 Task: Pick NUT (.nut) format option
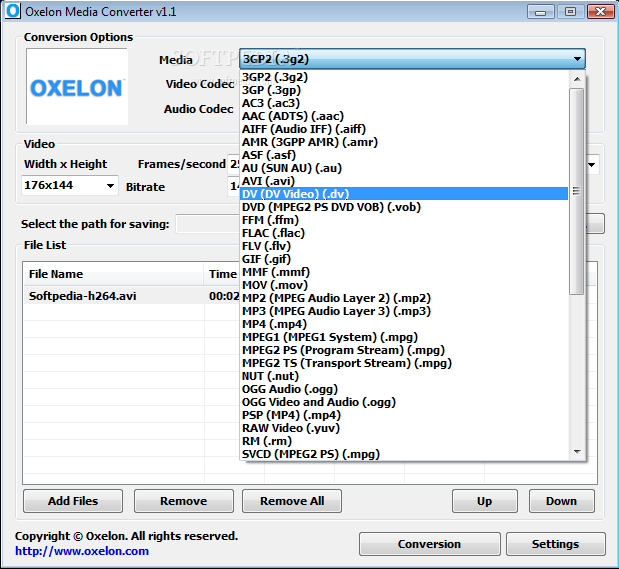[404, 376]
